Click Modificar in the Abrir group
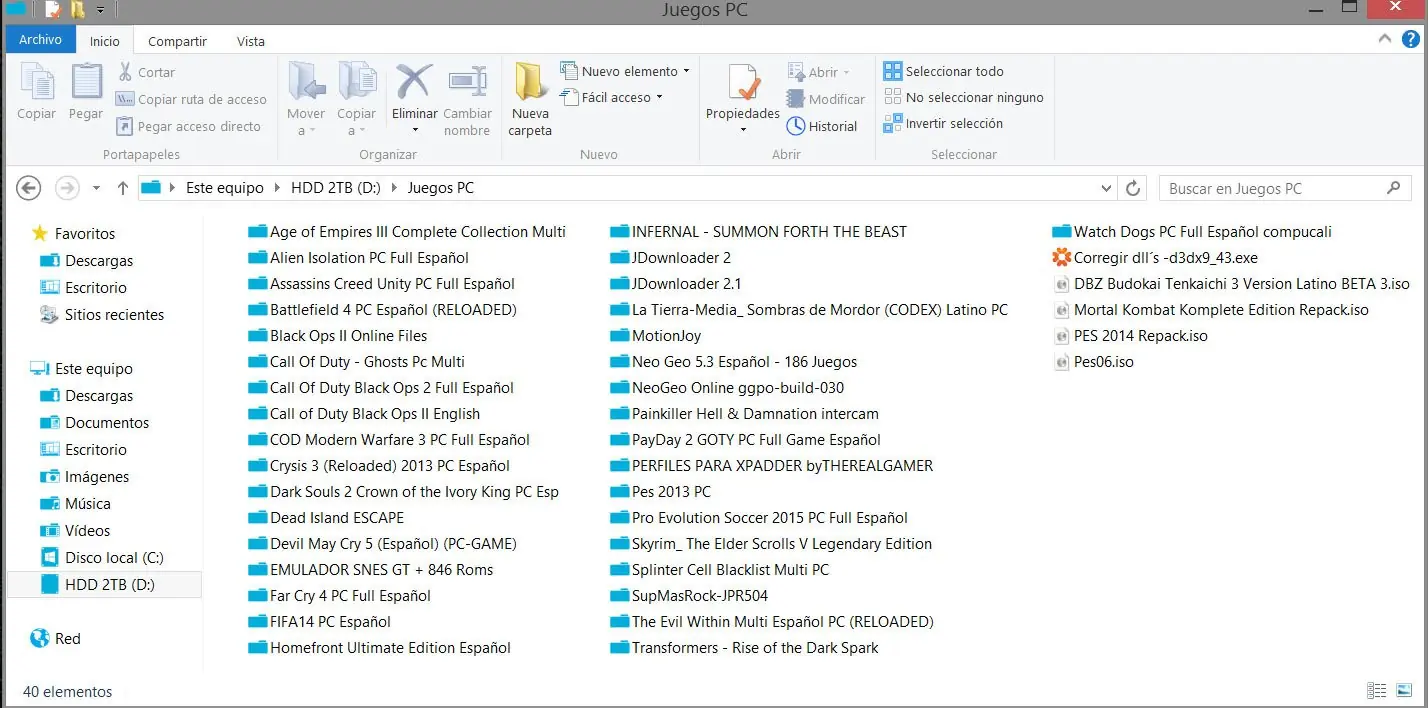 (826, 99)
